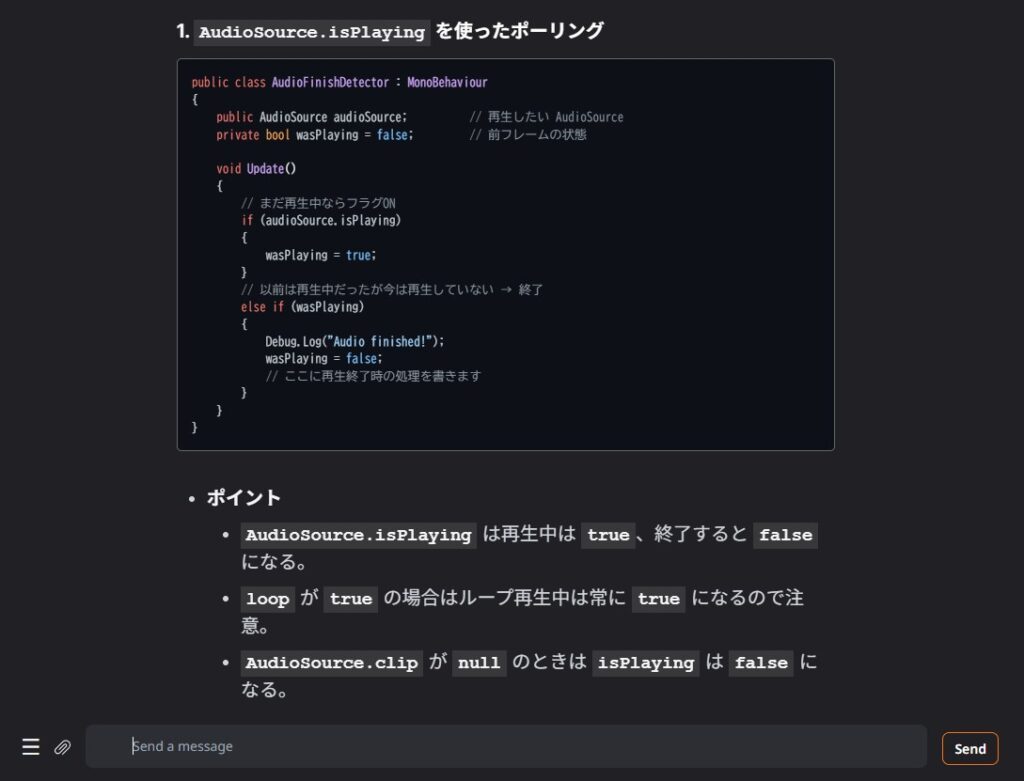The width and height of the screenshot is (1024, 781).
Task: Click the inline code "null"
Action: pos(479,663)
